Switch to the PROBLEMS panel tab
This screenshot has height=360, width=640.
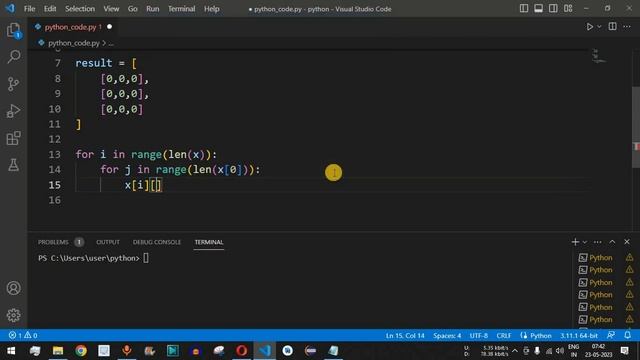click(x=53, y=242)
